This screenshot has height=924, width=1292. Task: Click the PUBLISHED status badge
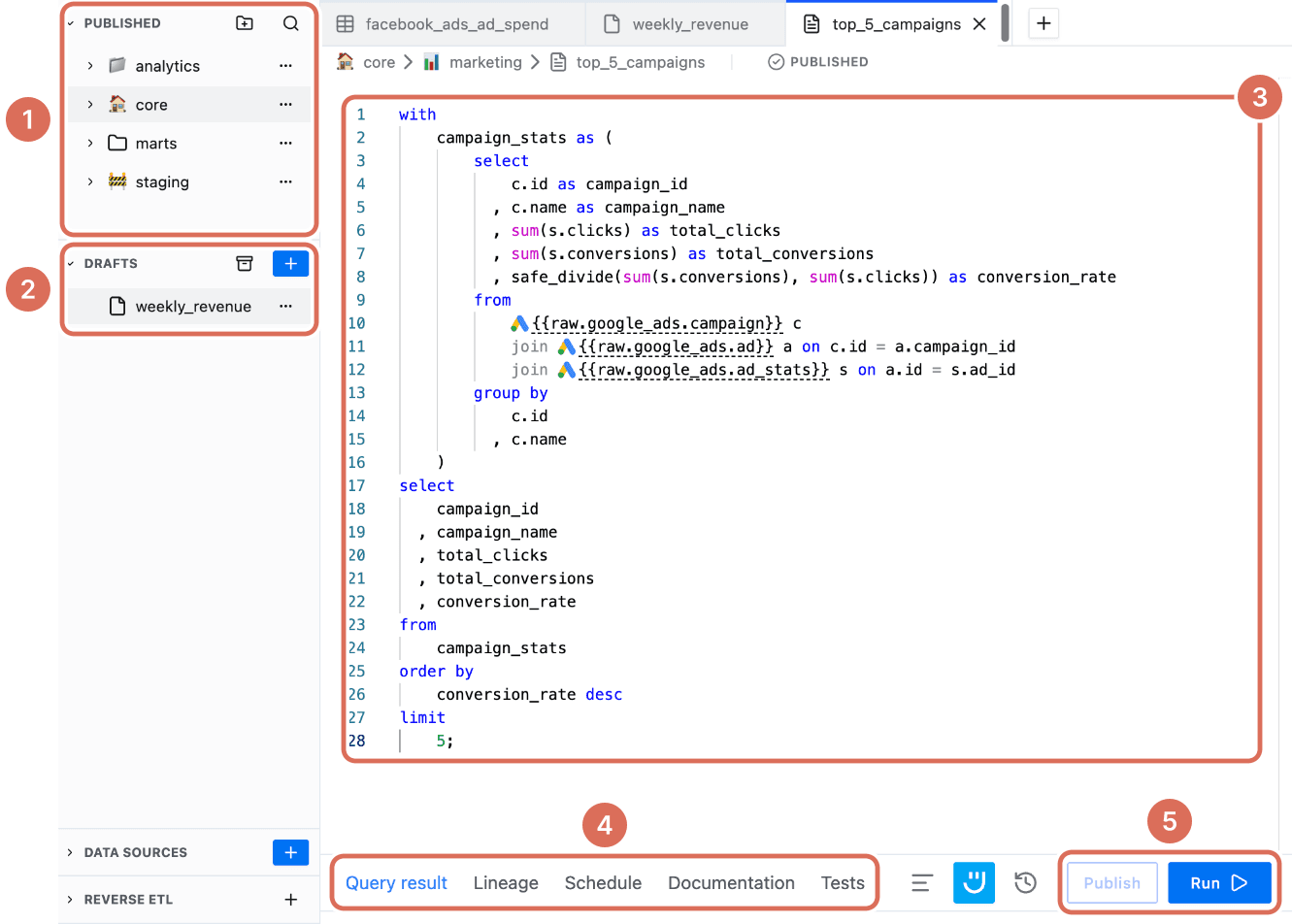(818, 62)
